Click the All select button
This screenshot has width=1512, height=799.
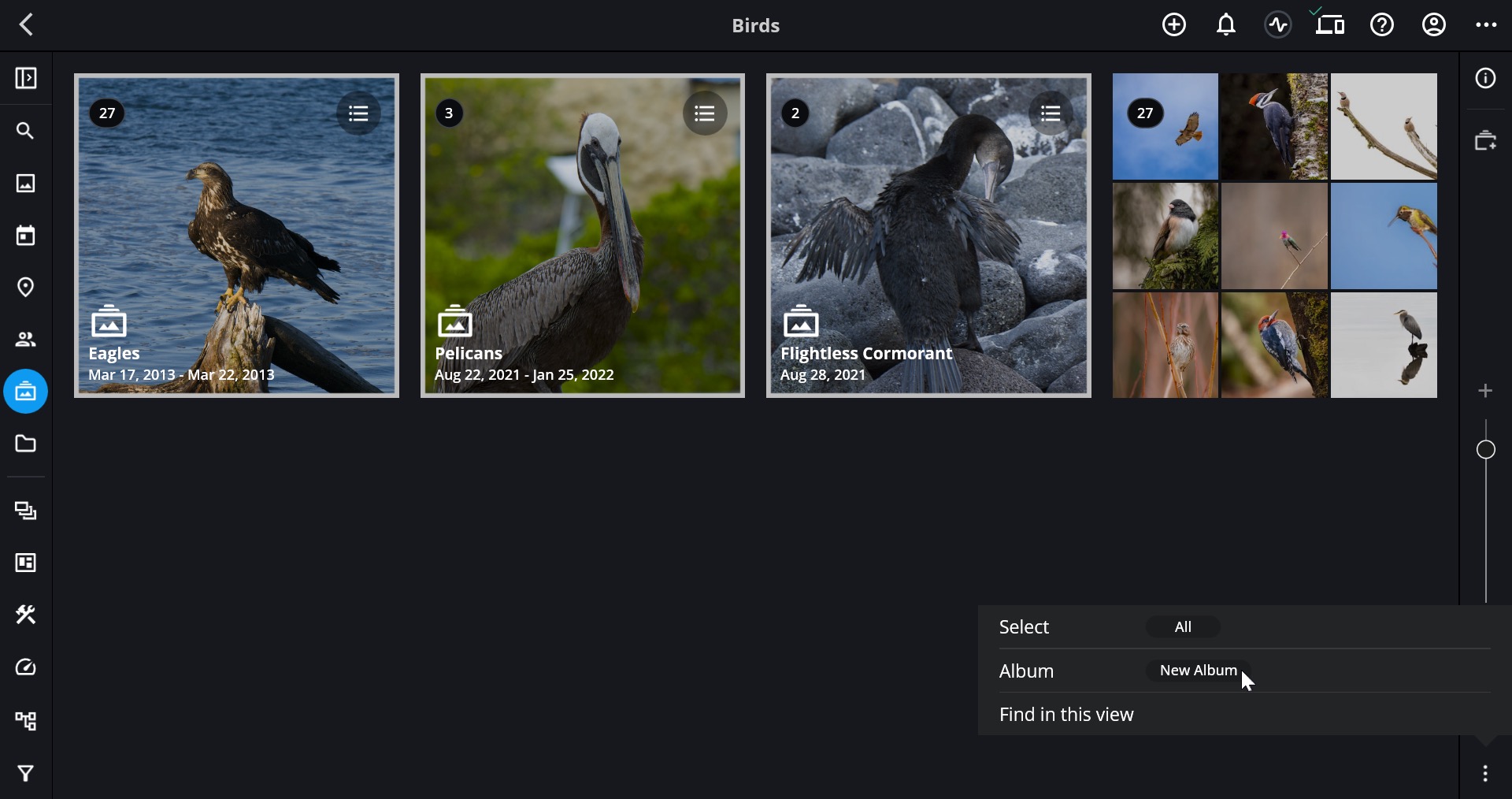1183,627
